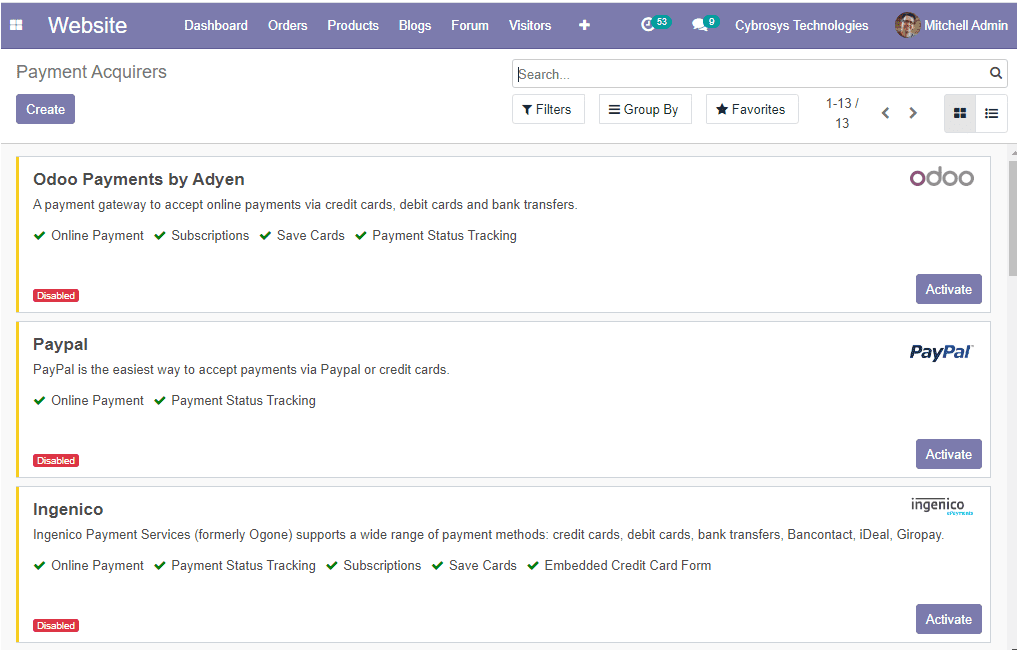
Task: Switch to list view icon
Action: 991,113
